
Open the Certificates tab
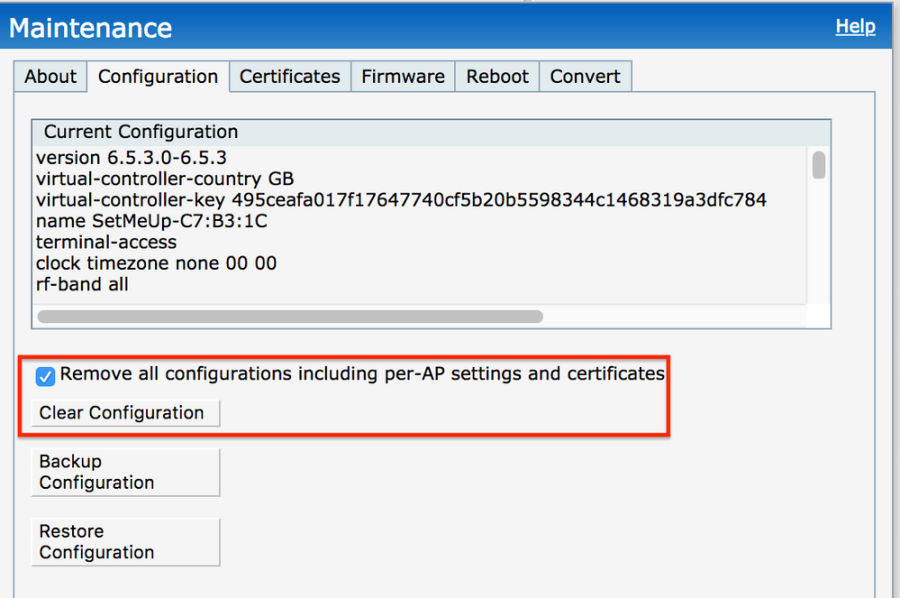[x=290, y=77]
